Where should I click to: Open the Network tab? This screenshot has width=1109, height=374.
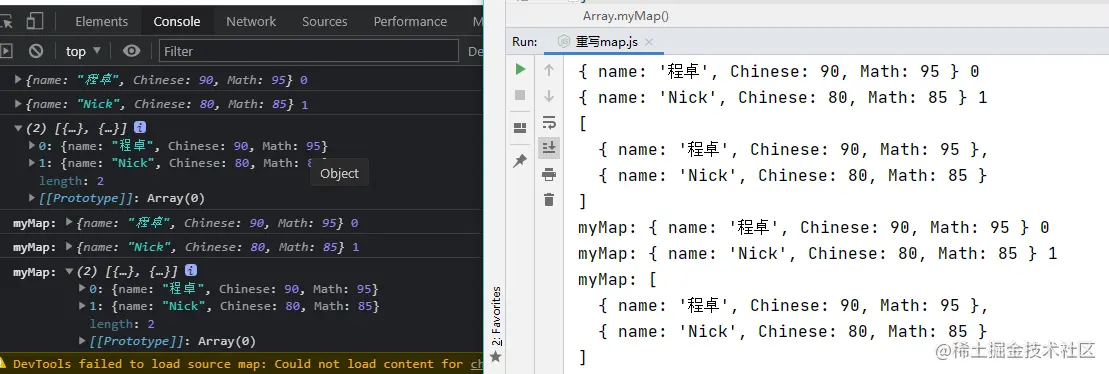[251, 21]
